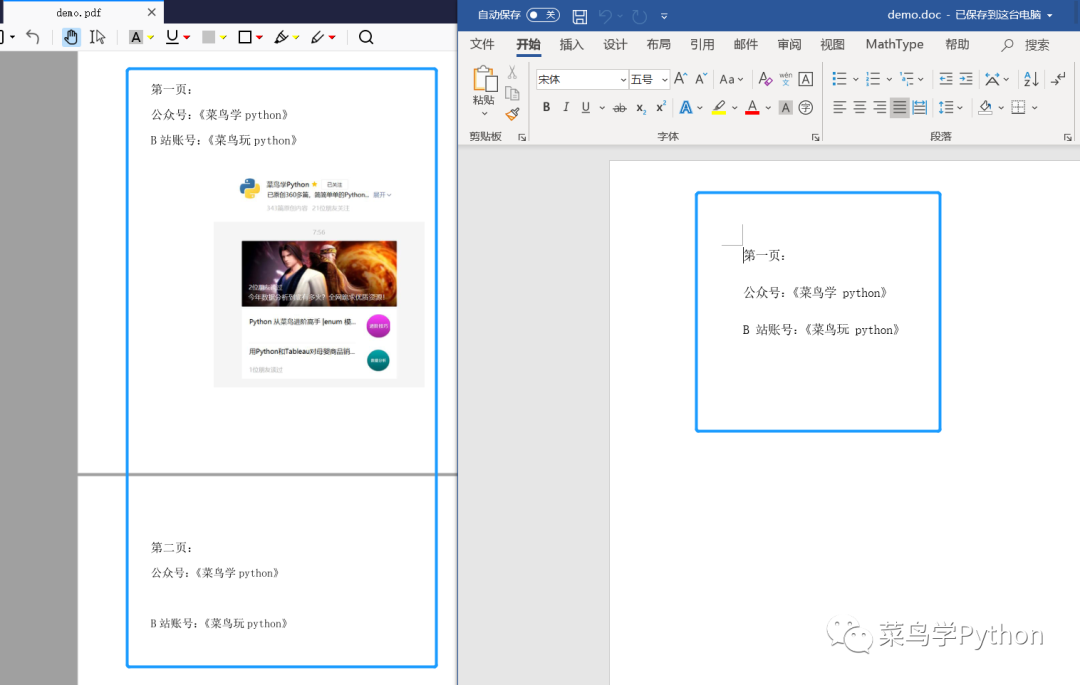Open the font color dropdown arrow

pyautogui.click(x=768, y=108)
